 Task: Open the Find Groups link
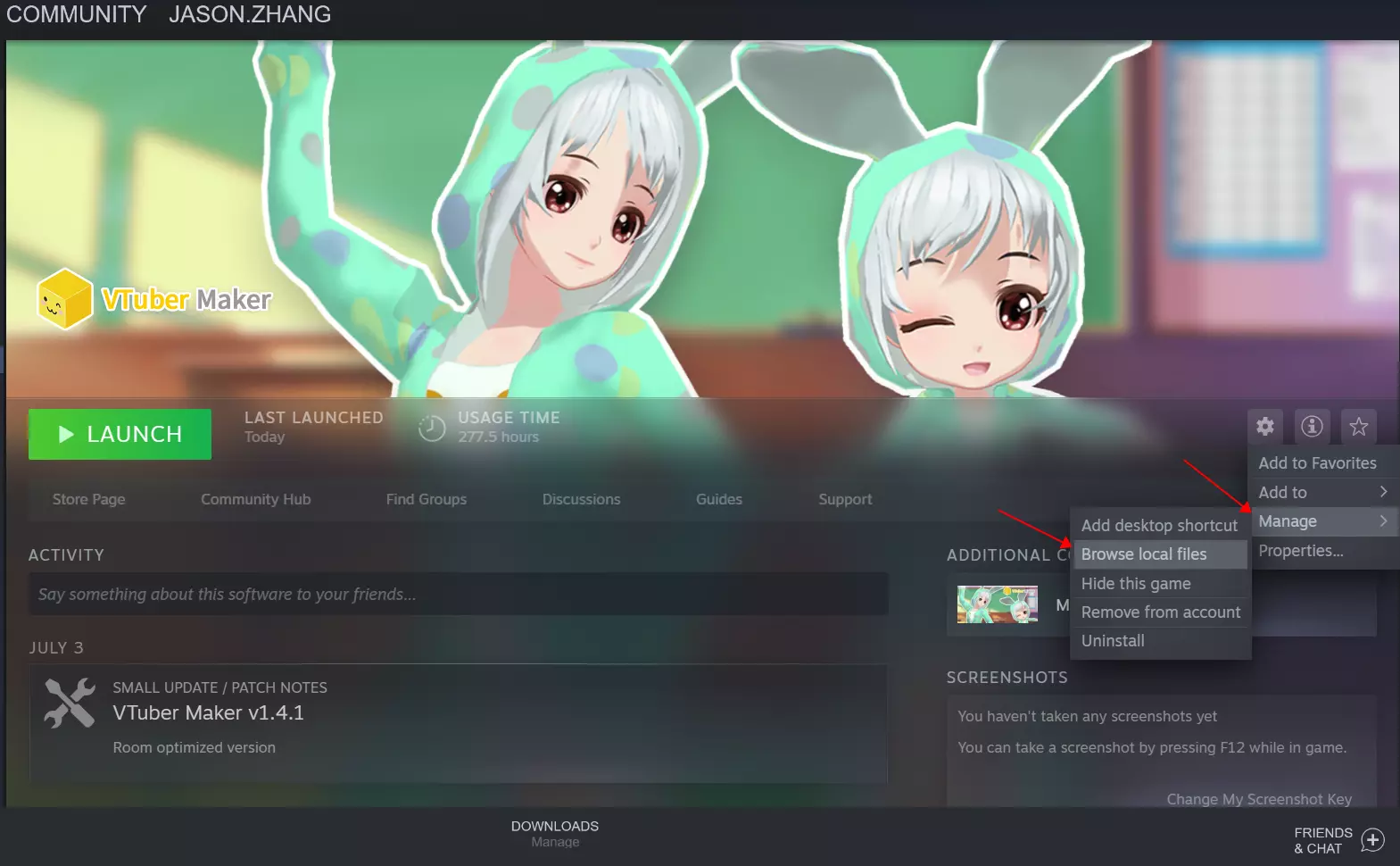coord(427,499)
